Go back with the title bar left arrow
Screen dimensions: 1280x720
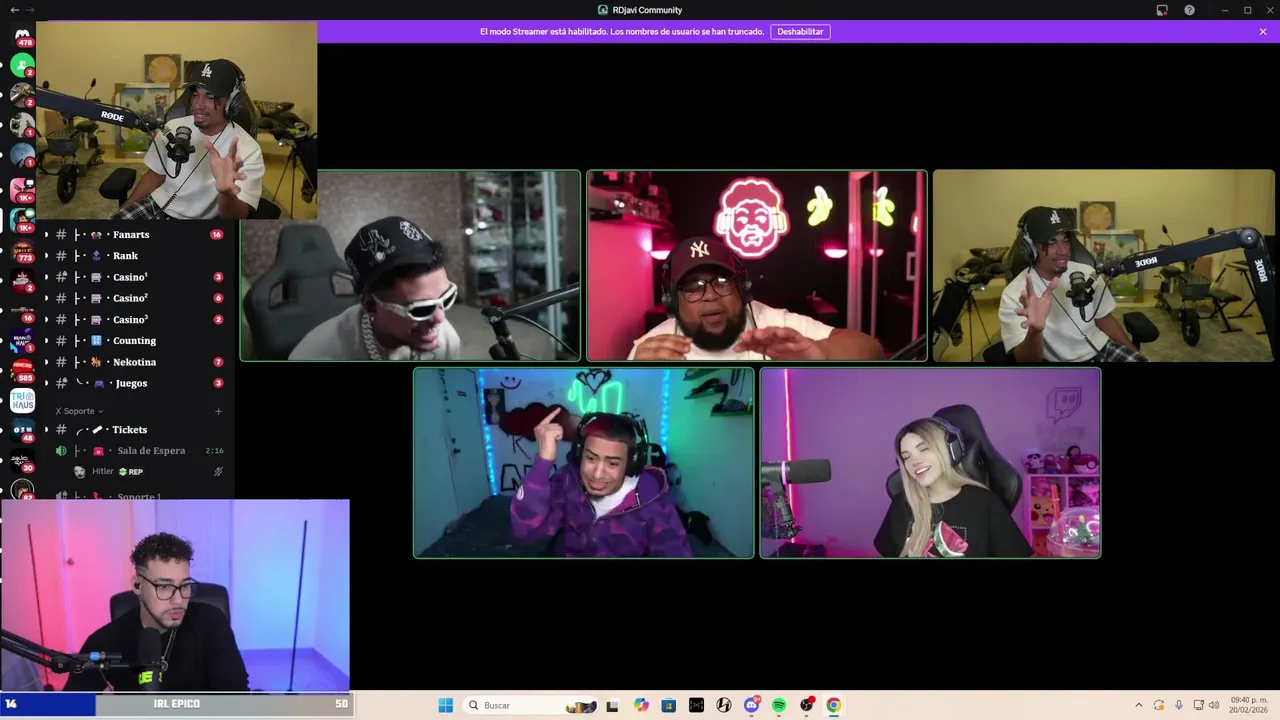(x=14, y=10)
